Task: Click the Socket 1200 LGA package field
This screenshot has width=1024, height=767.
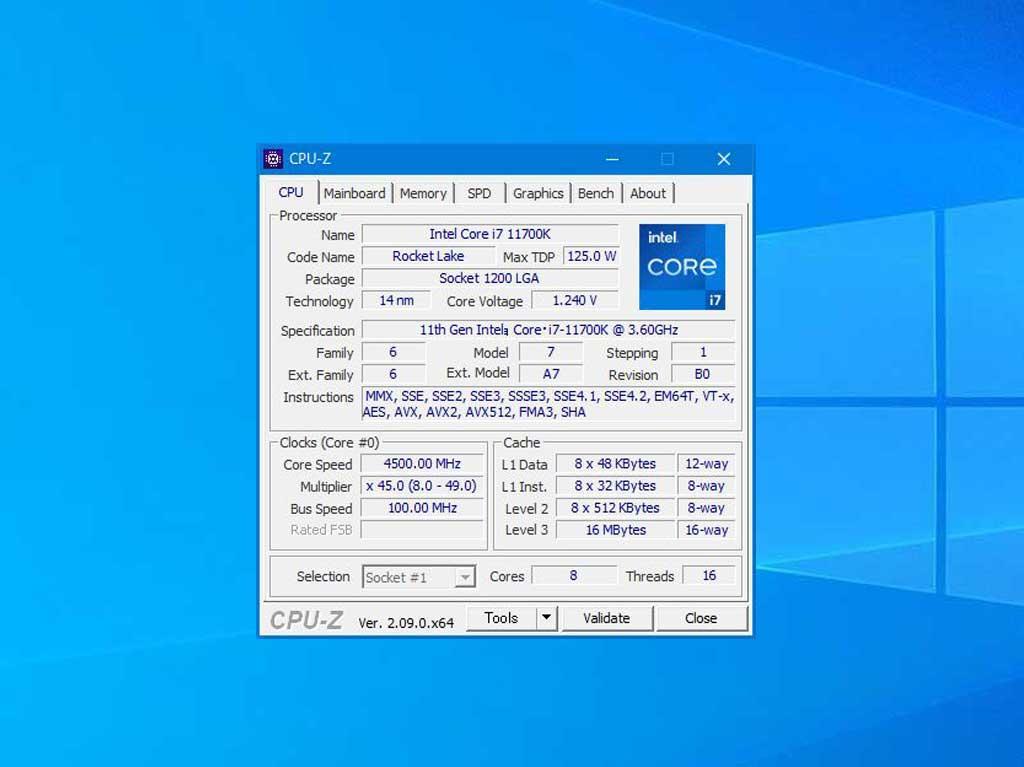Action: tap(490, 278)
